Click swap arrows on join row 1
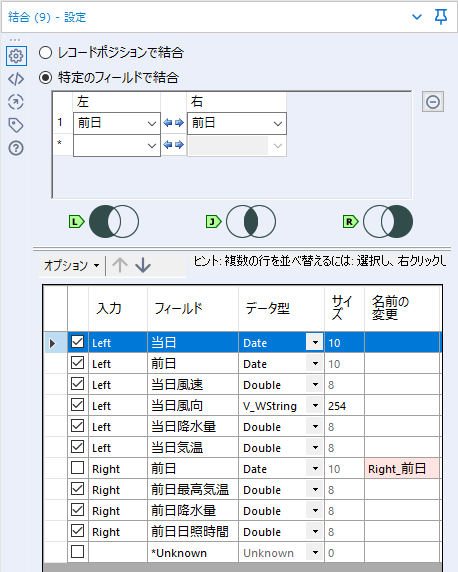 pos(173,123)
